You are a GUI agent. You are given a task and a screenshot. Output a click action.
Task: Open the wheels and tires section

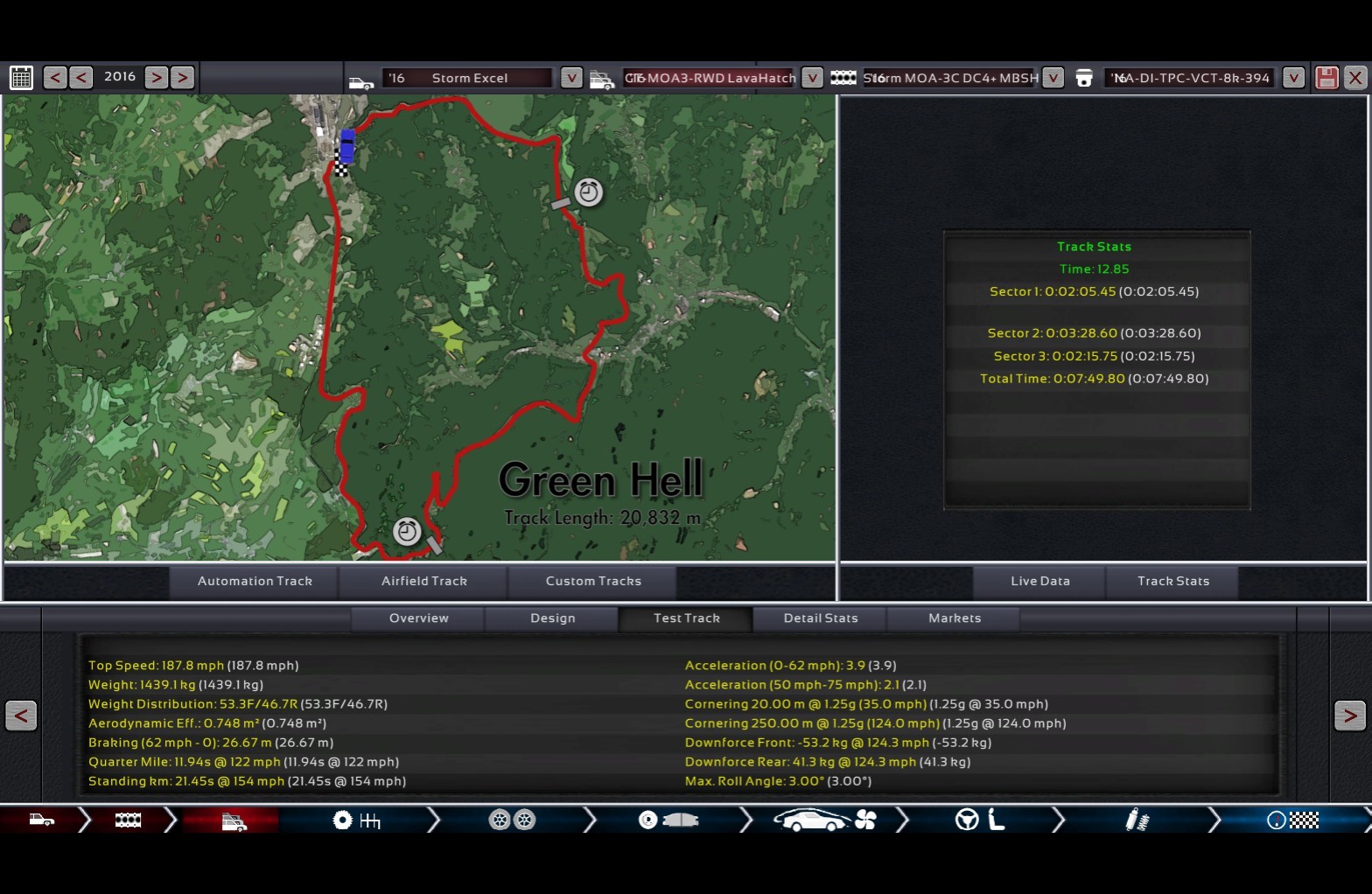pyautogui.click(x=512, y=821)
